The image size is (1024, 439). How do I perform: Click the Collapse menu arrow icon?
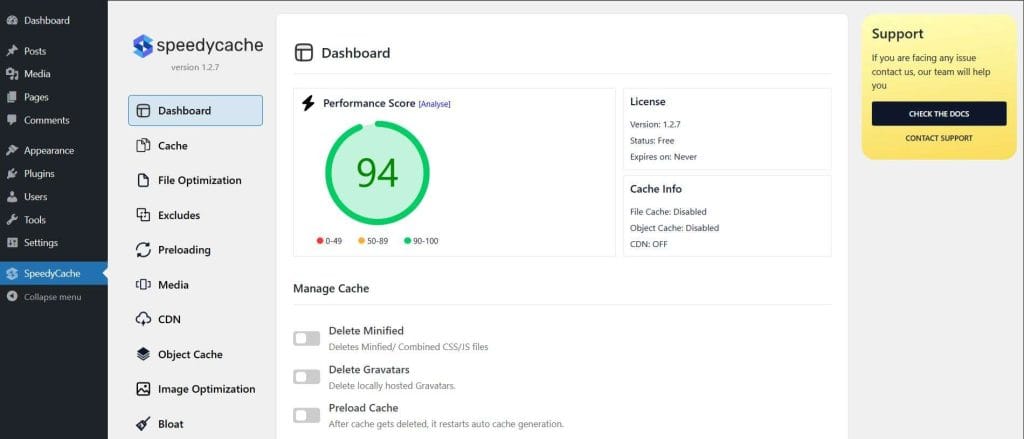coord(12,297)
